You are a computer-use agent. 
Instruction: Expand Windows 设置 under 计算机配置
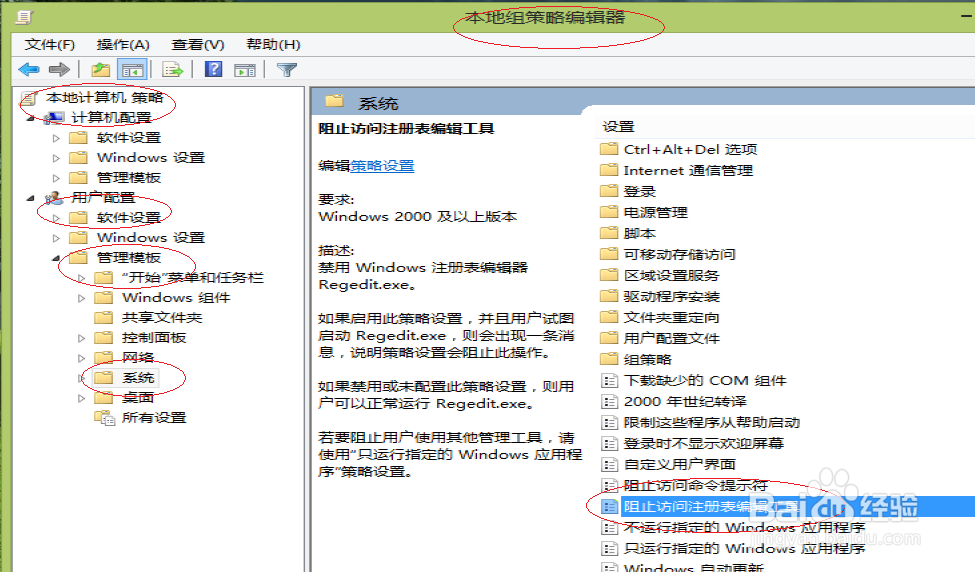point(56,158)
